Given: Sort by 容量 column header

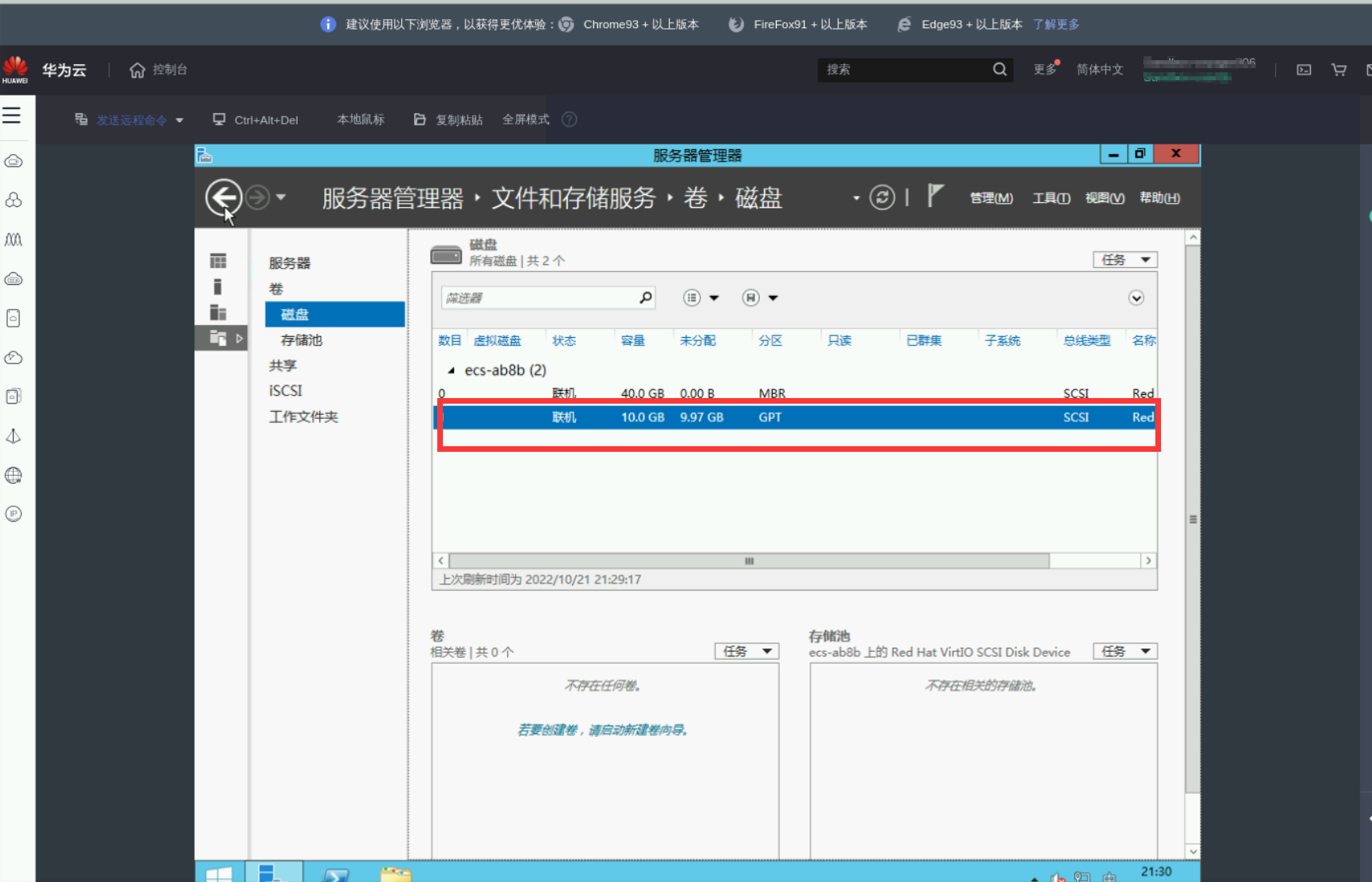Looking at the screenshot, I should [633, 340].
